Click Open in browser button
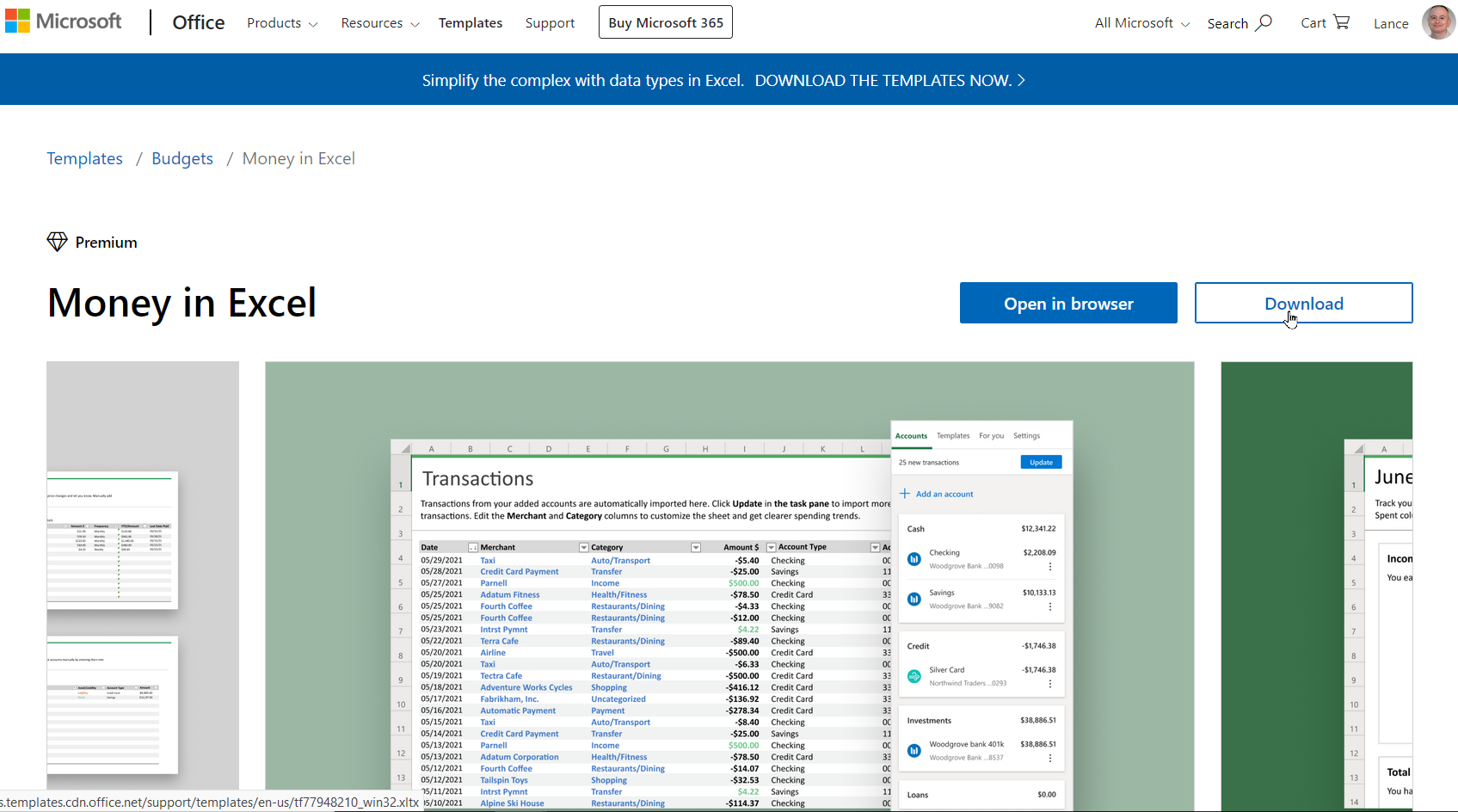Viewport: 1458px width, 812px height. pos(1068,303)
